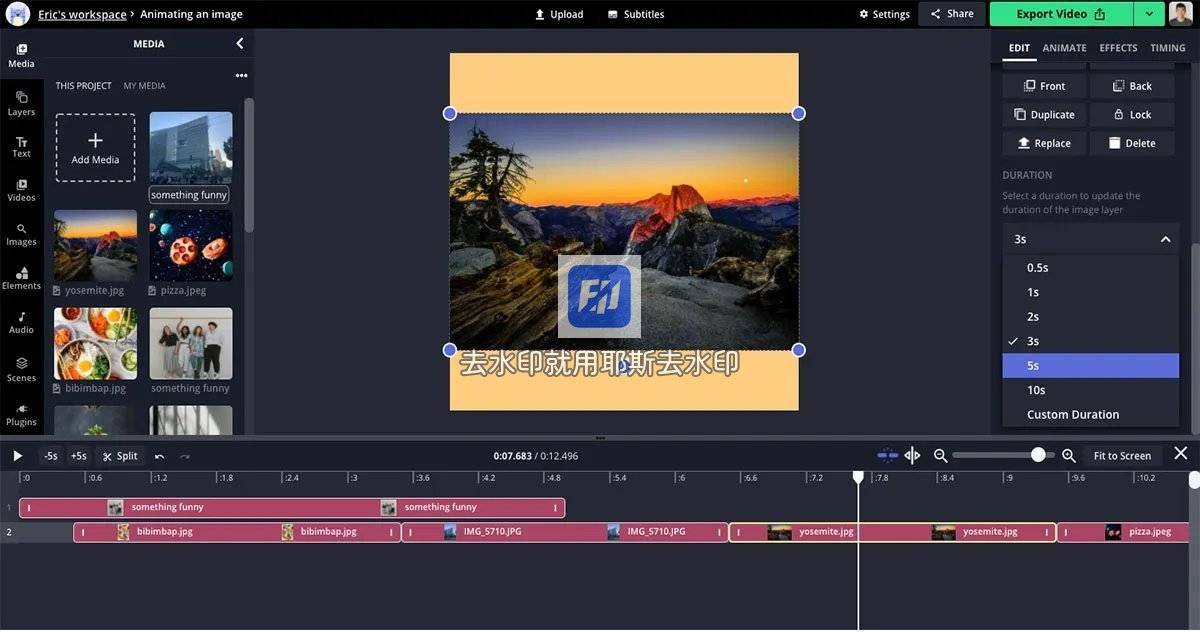
Task: Open the Export Video options arrow
Action: point(1149,14)
